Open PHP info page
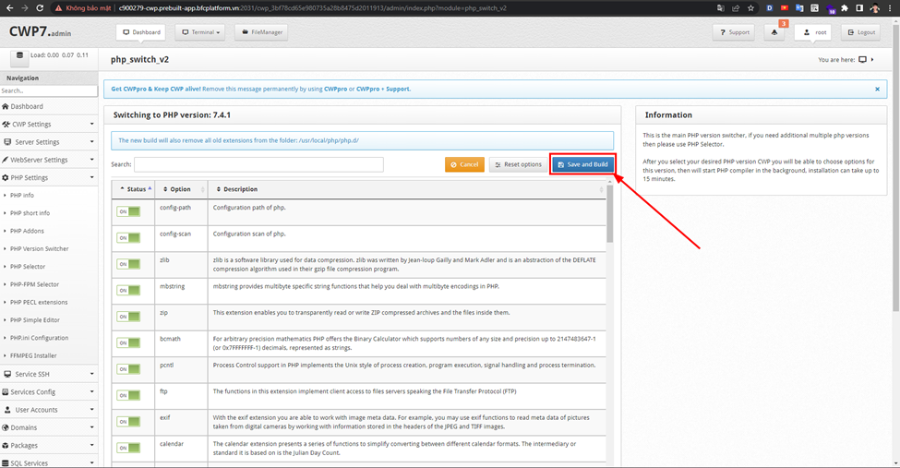Screen dimensions: 900x468 tap(22, 195)
